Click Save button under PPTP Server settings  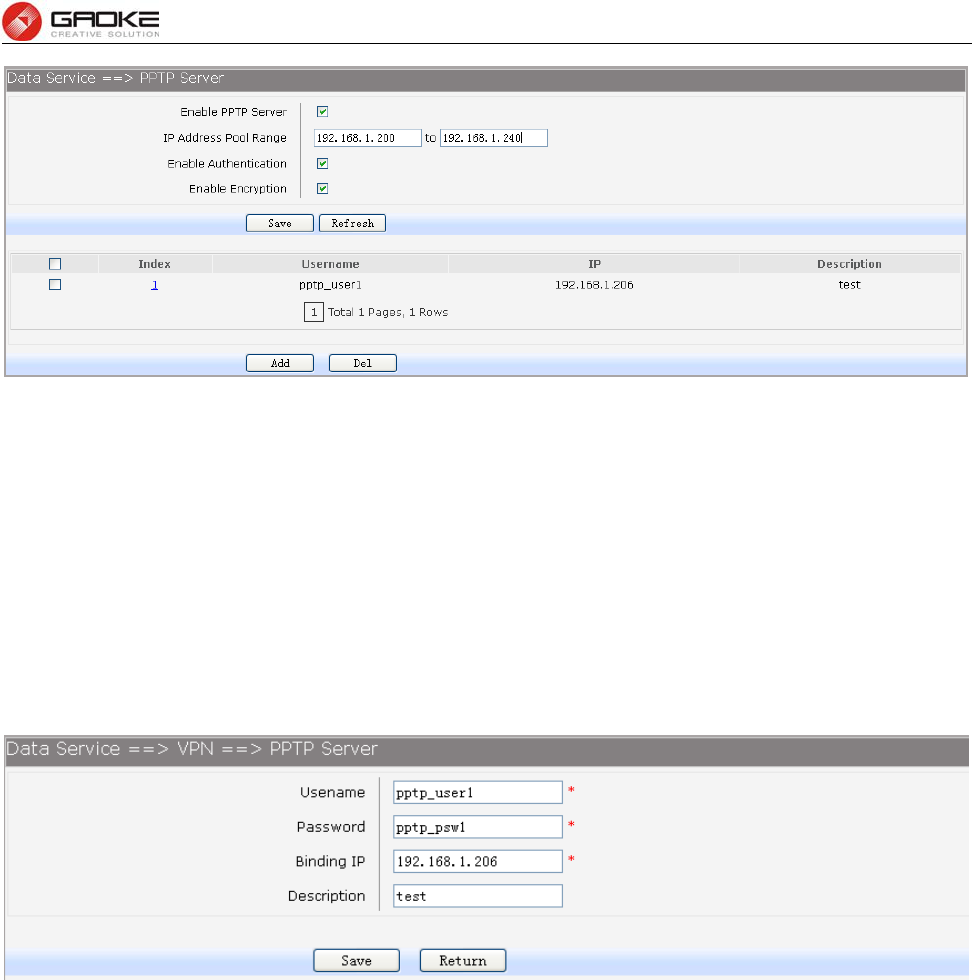(x=280, y=223)
